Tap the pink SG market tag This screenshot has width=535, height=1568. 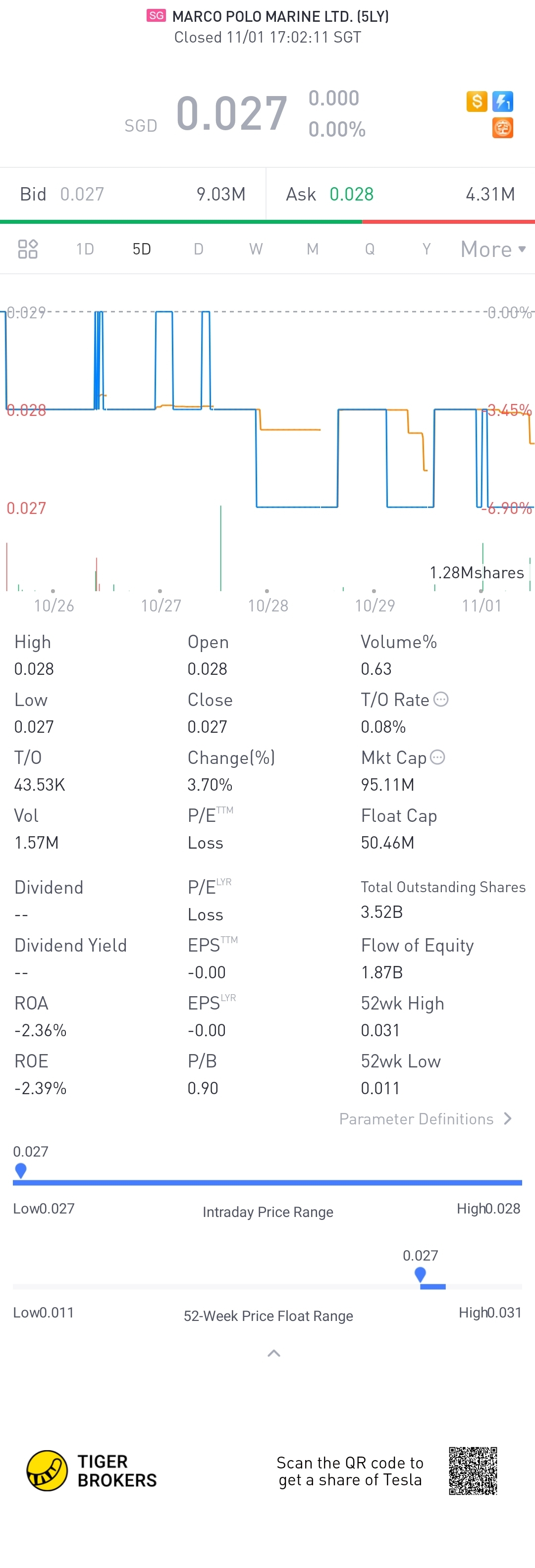coord(156,16)
